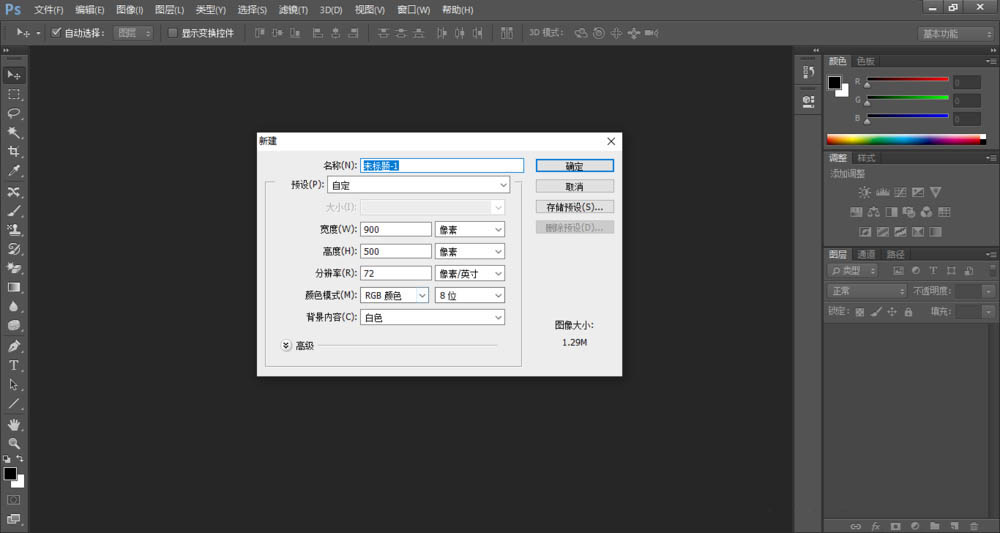
Task: Open the 预设(P) dropdown
Action: pos(418,185)
